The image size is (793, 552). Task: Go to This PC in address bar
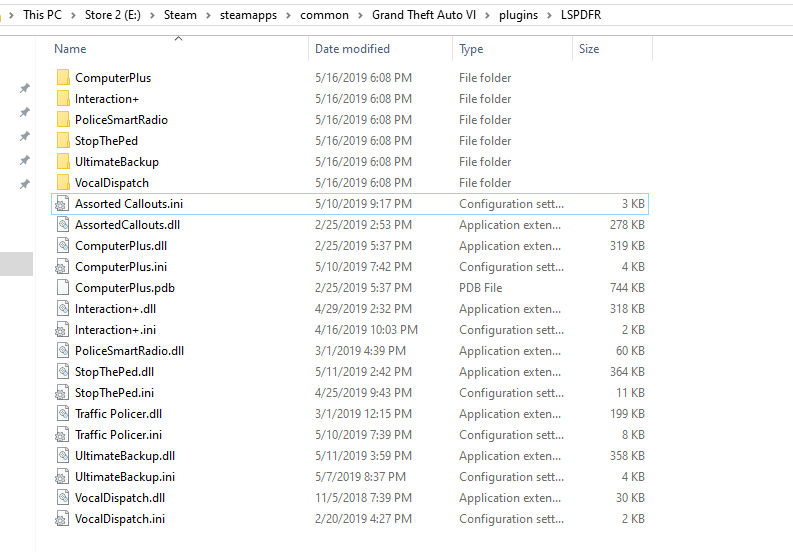click(42, 15)
